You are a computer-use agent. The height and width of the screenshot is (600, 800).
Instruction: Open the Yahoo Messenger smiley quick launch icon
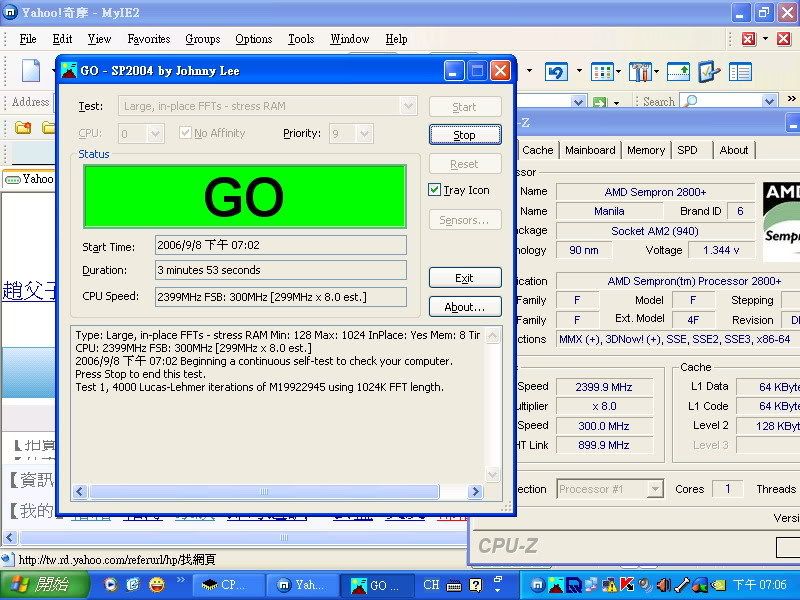tap(157, 584)
